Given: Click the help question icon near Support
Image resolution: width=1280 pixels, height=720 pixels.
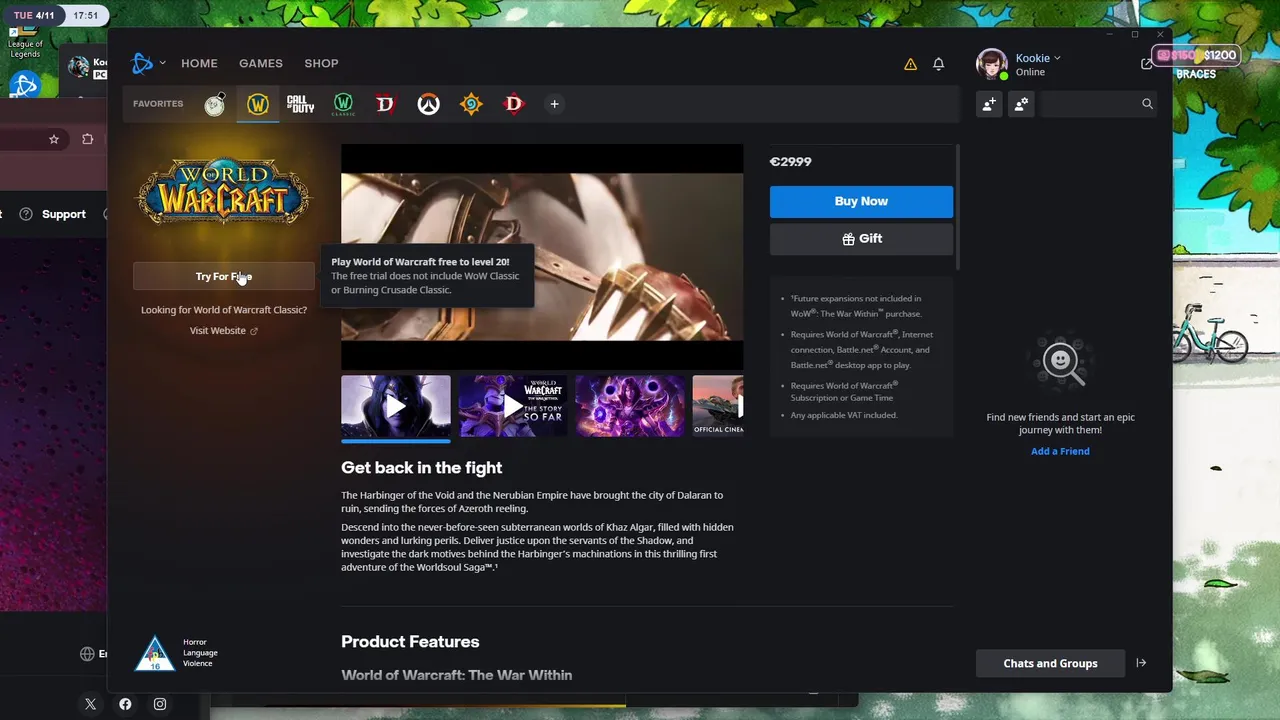Looking at the screenshot, I should [x=26, y=214].
